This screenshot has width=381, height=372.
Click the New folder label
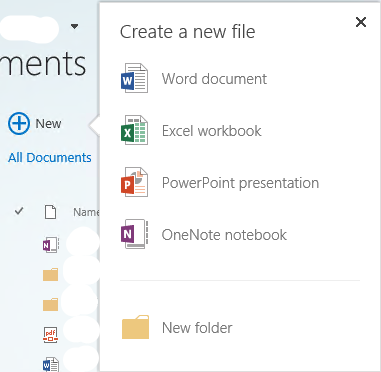point(197,328)
